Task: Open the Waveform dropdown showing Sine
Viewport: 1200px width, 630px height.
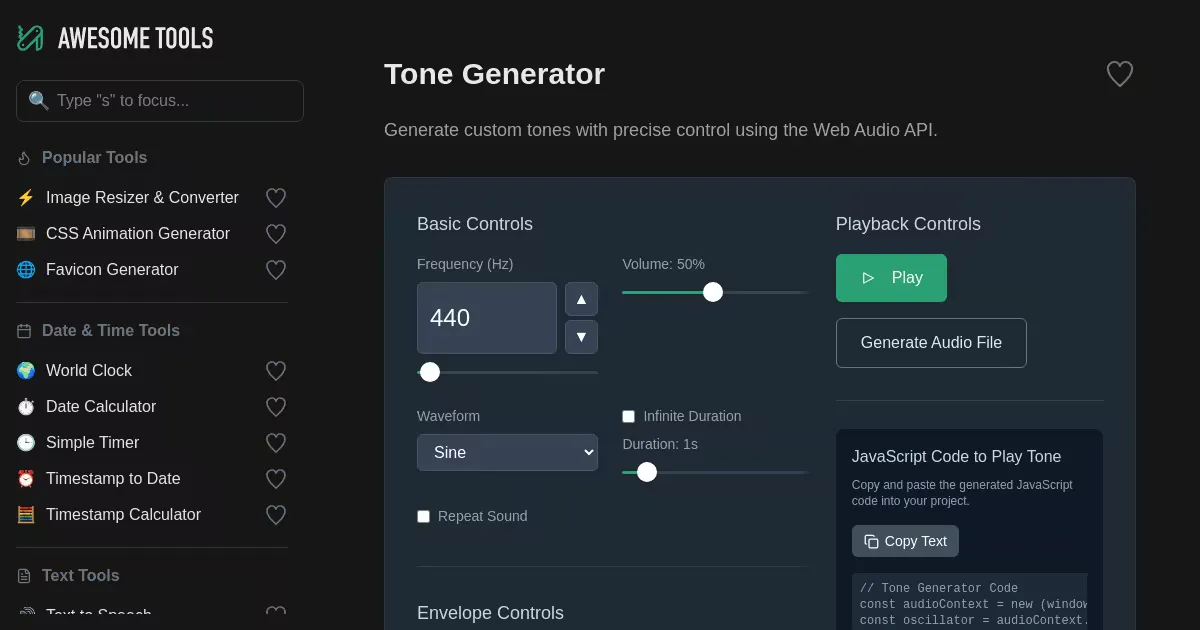Action: tap(507, 452)
